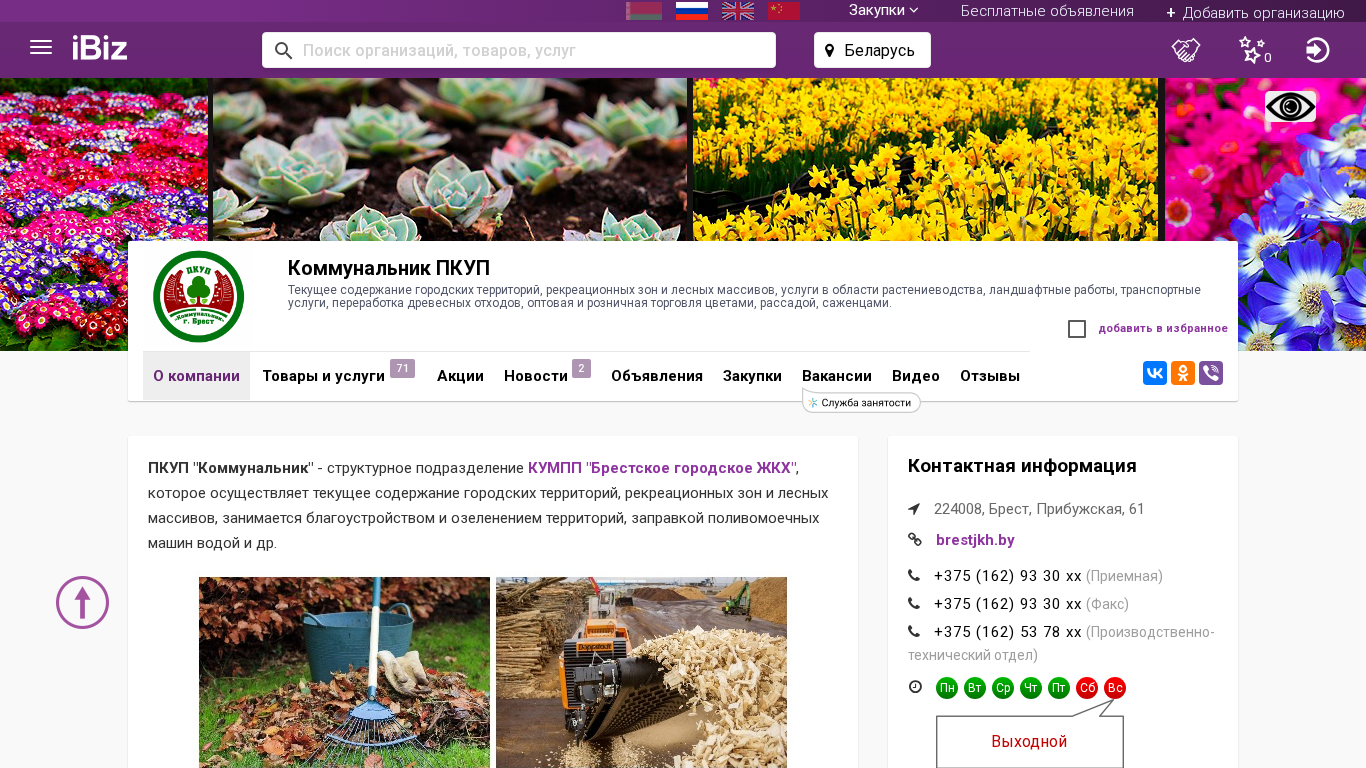Open favorites stars icon
This screenshot has width=1366, height=768.
(x=1254, y=50)
